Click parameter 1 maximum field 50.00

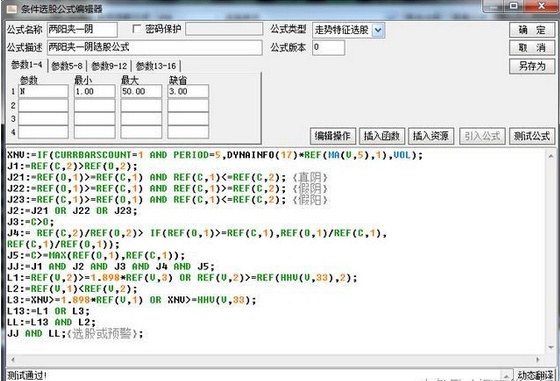tap(141, 91)
